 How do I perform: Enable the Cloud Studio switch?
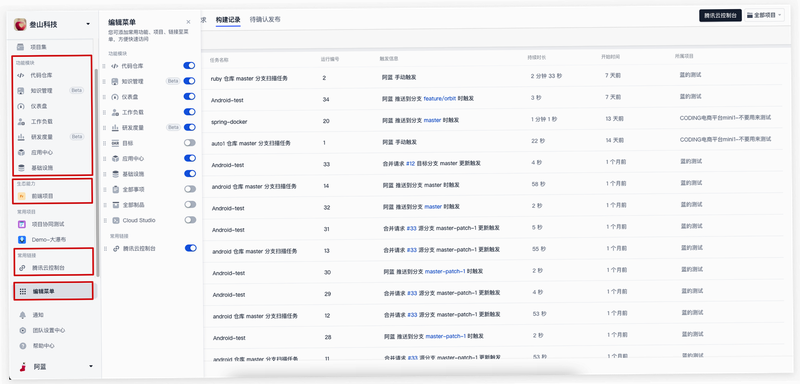tap(190, 220)
